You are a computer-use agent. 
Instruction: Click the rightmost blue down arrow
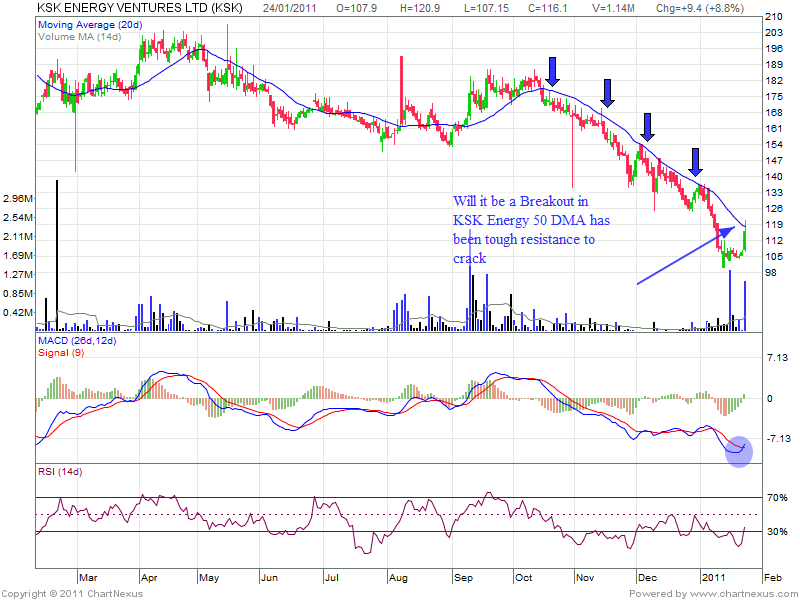(697, 160)
